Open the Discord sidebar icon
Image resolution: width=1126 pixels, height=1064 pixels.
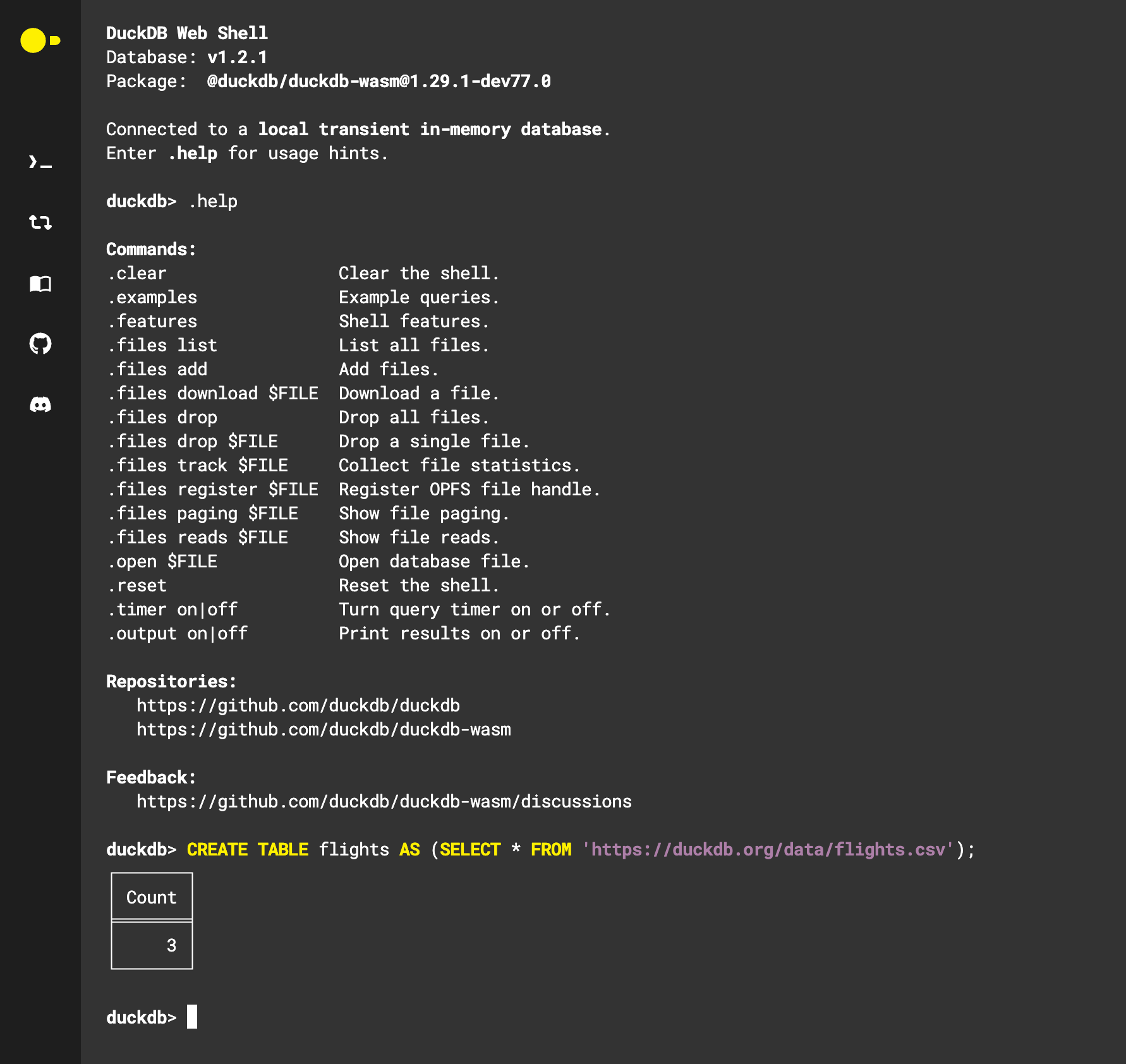(40, 404)
